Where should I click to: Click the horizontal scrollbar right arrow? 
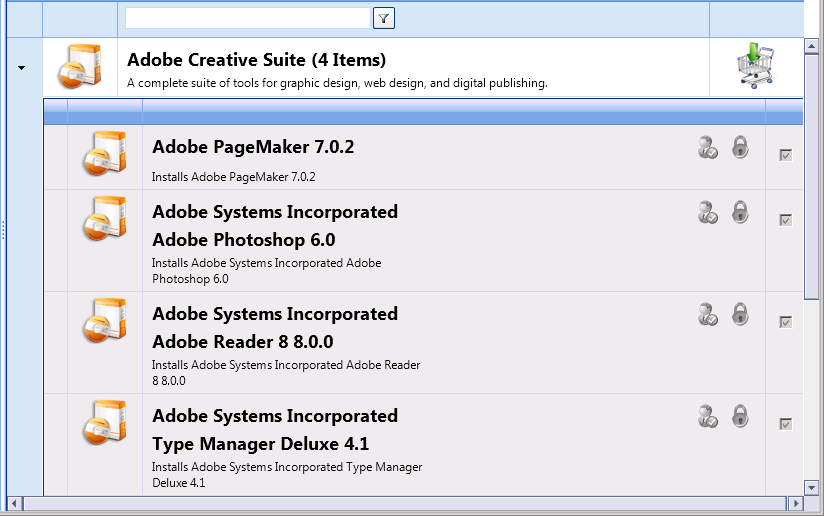tap(796, 503)
